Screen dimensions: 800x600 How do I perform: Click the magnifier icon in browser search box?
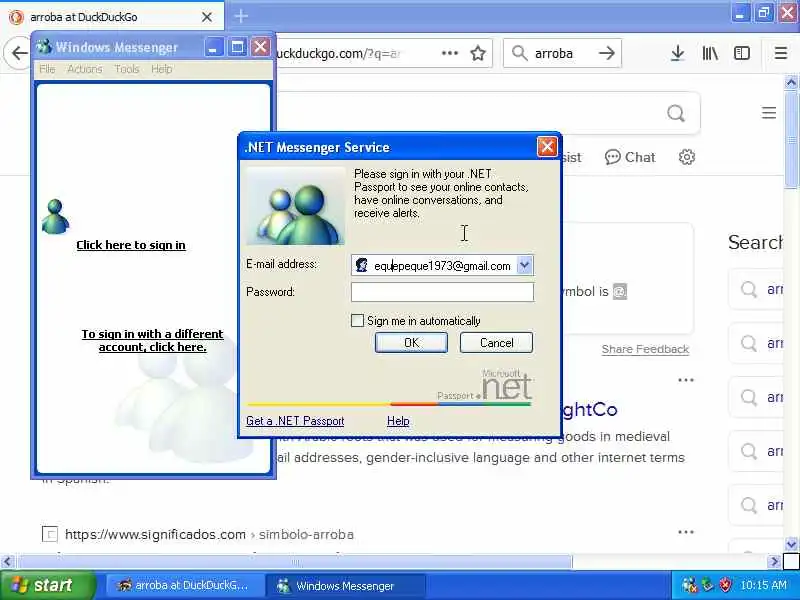tap(519, 53)
